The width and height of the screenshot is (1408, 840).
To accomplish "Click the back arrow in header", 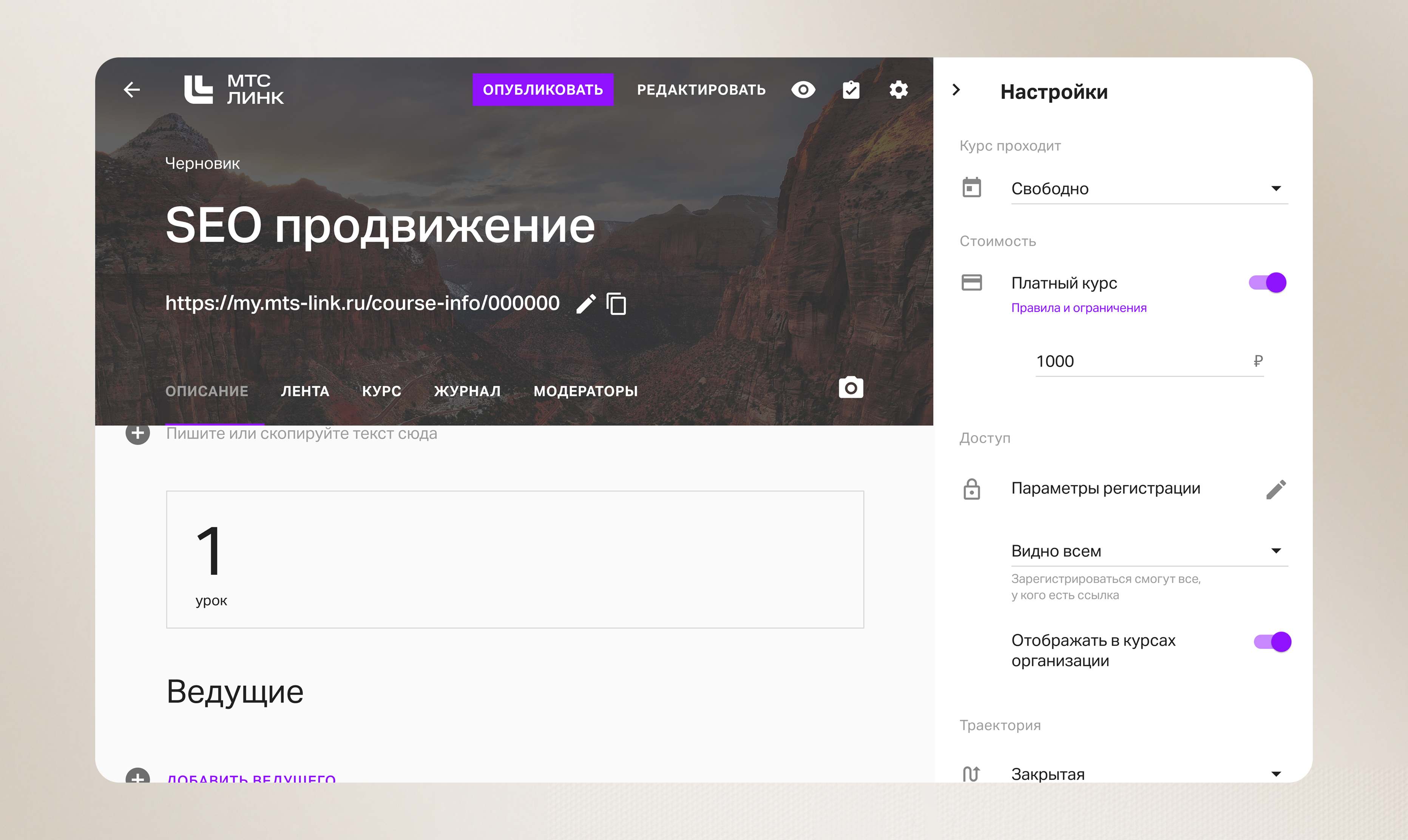I will tap(132, 90).
